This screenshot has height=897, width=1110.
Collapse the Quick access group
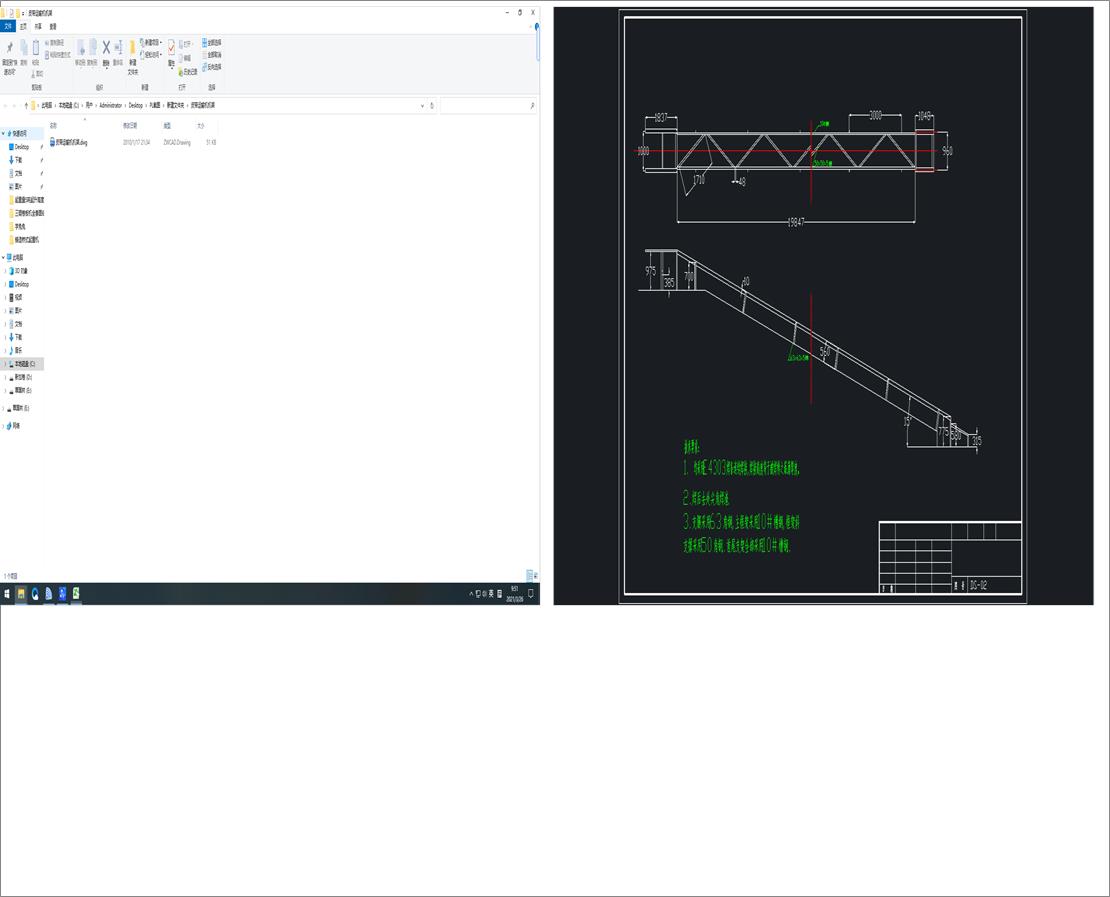3,133
